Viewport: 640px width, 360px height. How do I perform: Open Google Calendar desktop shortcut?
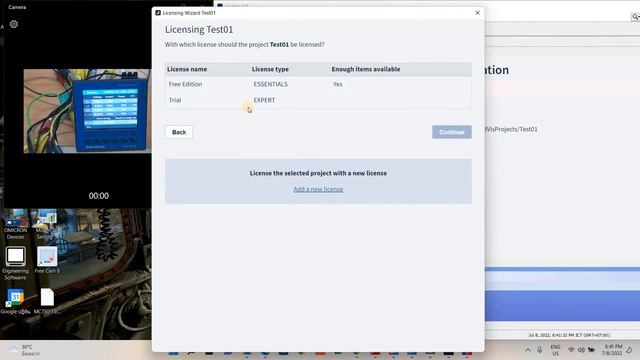tap(16, 302)
